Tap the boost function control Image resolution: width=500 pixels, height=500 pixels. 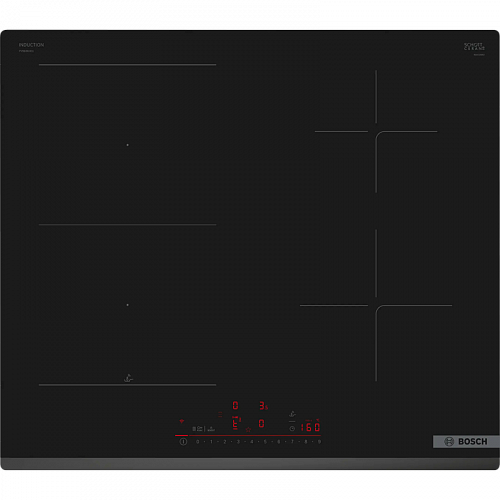[211, 429]
